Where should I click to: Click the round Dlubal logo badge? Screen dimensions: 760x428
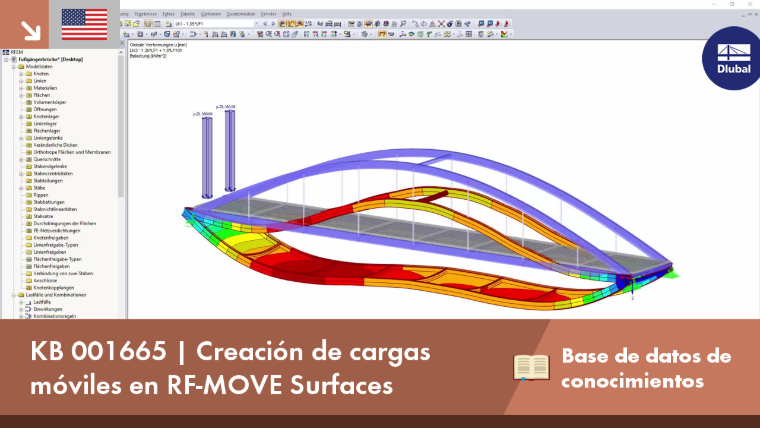click(x=733, y=58)
